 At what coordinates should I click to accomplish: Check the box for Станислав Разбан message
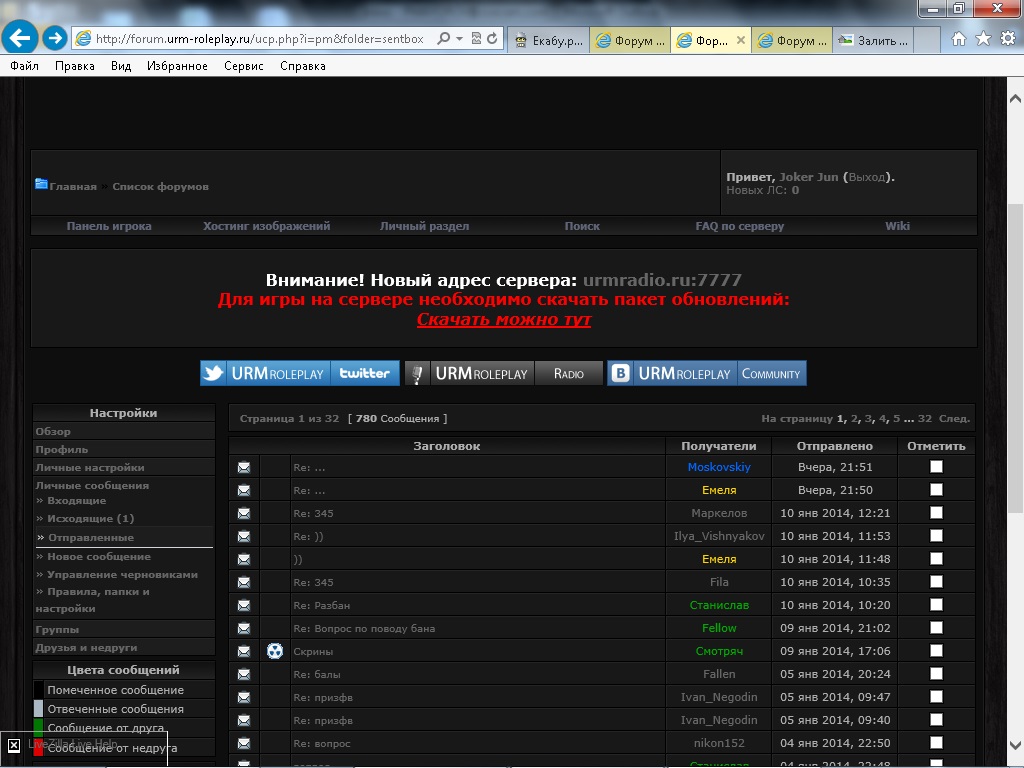click(x=936, y=605)
